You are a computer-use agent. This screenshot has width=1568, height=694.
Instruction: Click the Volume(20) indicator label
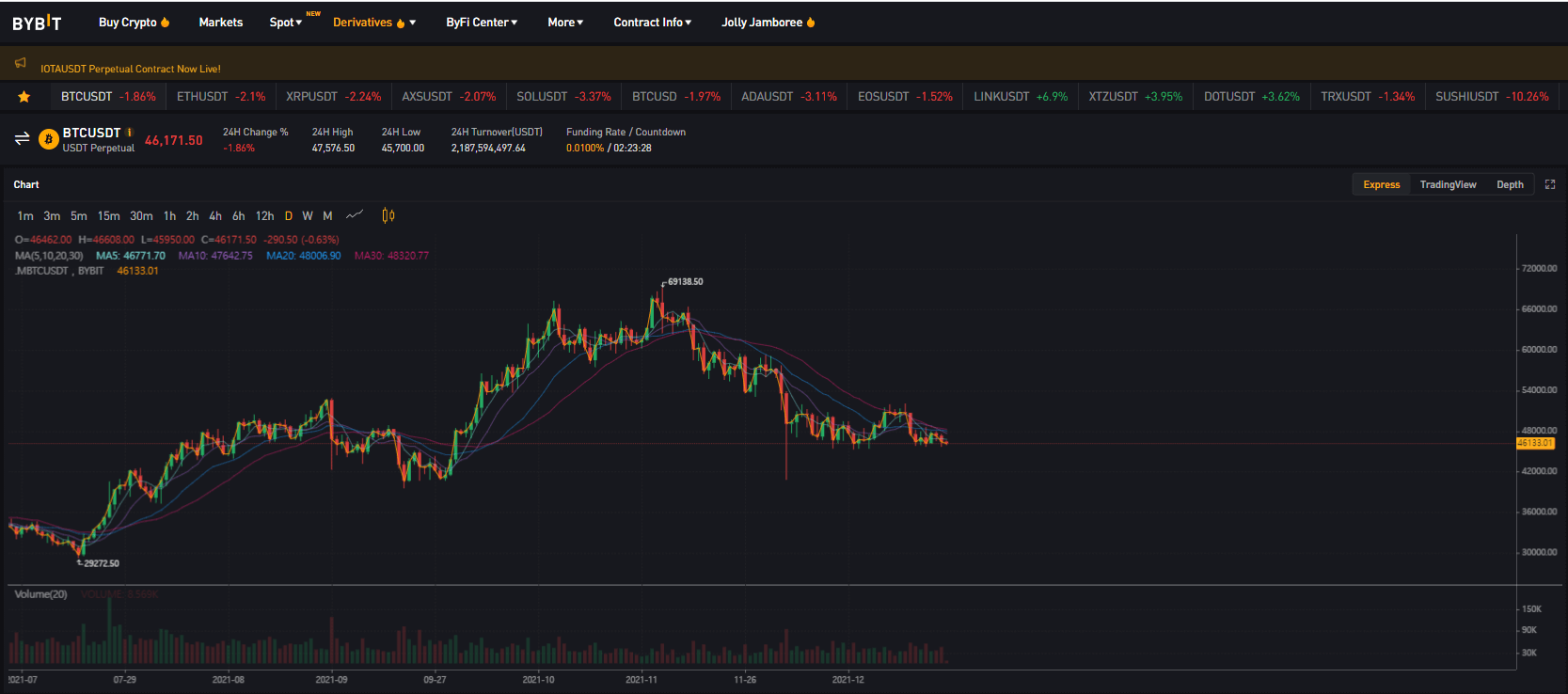[40, 594]
